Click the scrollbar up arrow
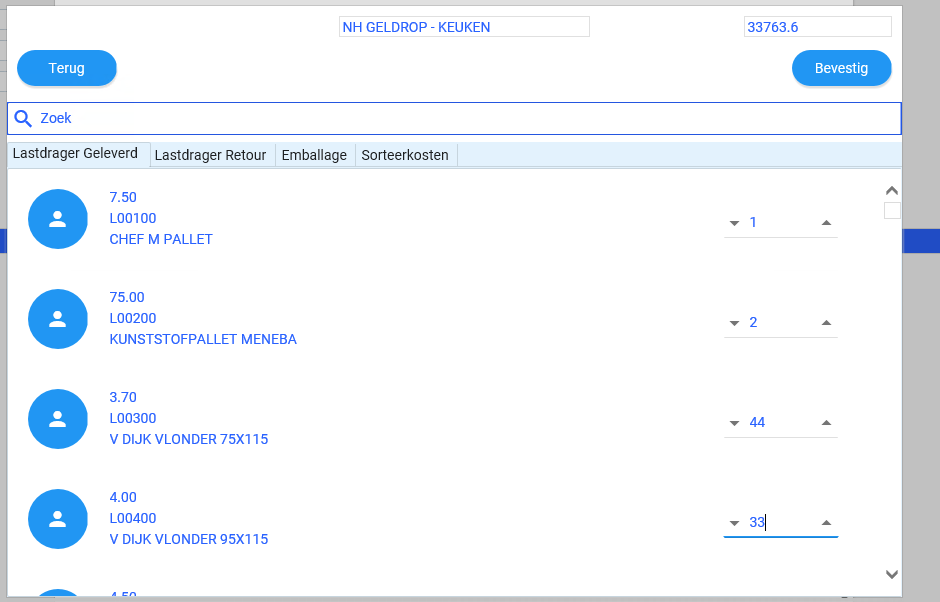The width and height of the screenshot is (940, 602). (891, 189)
